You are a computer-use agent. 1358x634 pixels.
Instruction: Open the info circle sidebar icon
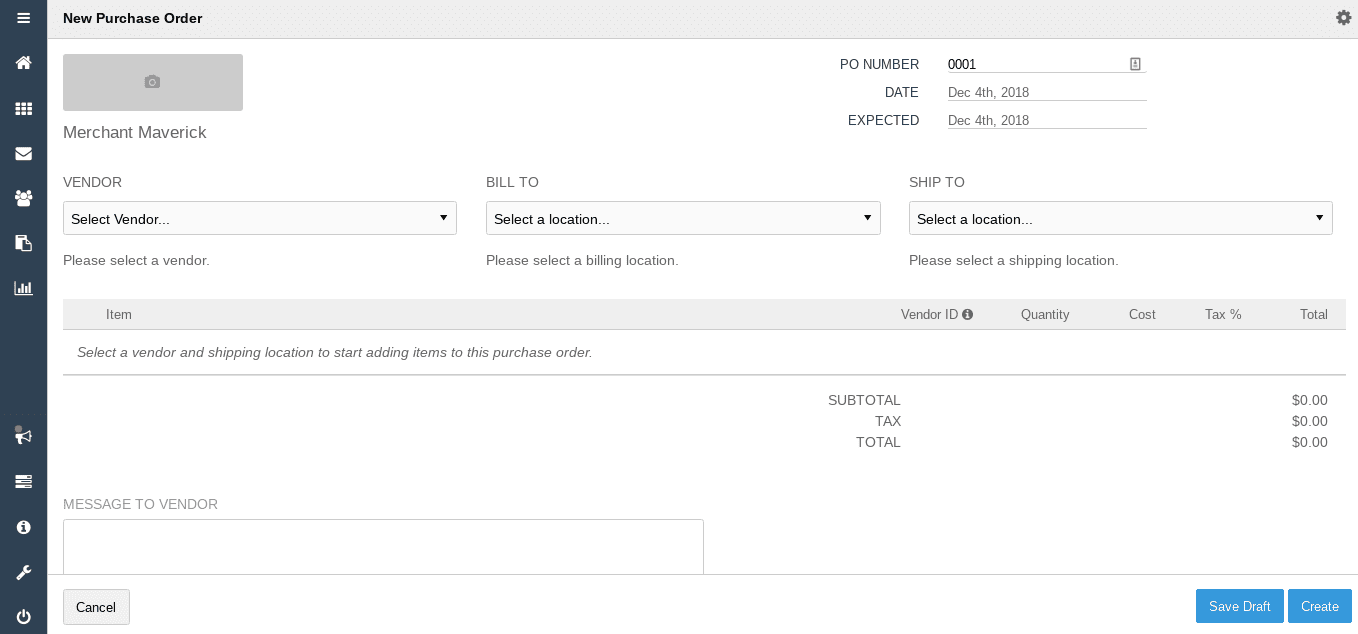tap(23, 527)
